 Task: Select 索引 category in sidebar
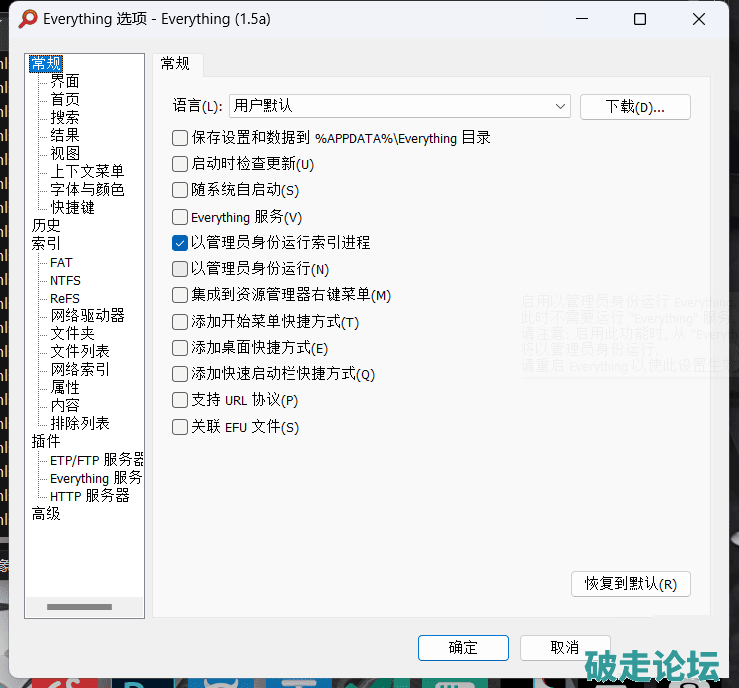(46, 243)
